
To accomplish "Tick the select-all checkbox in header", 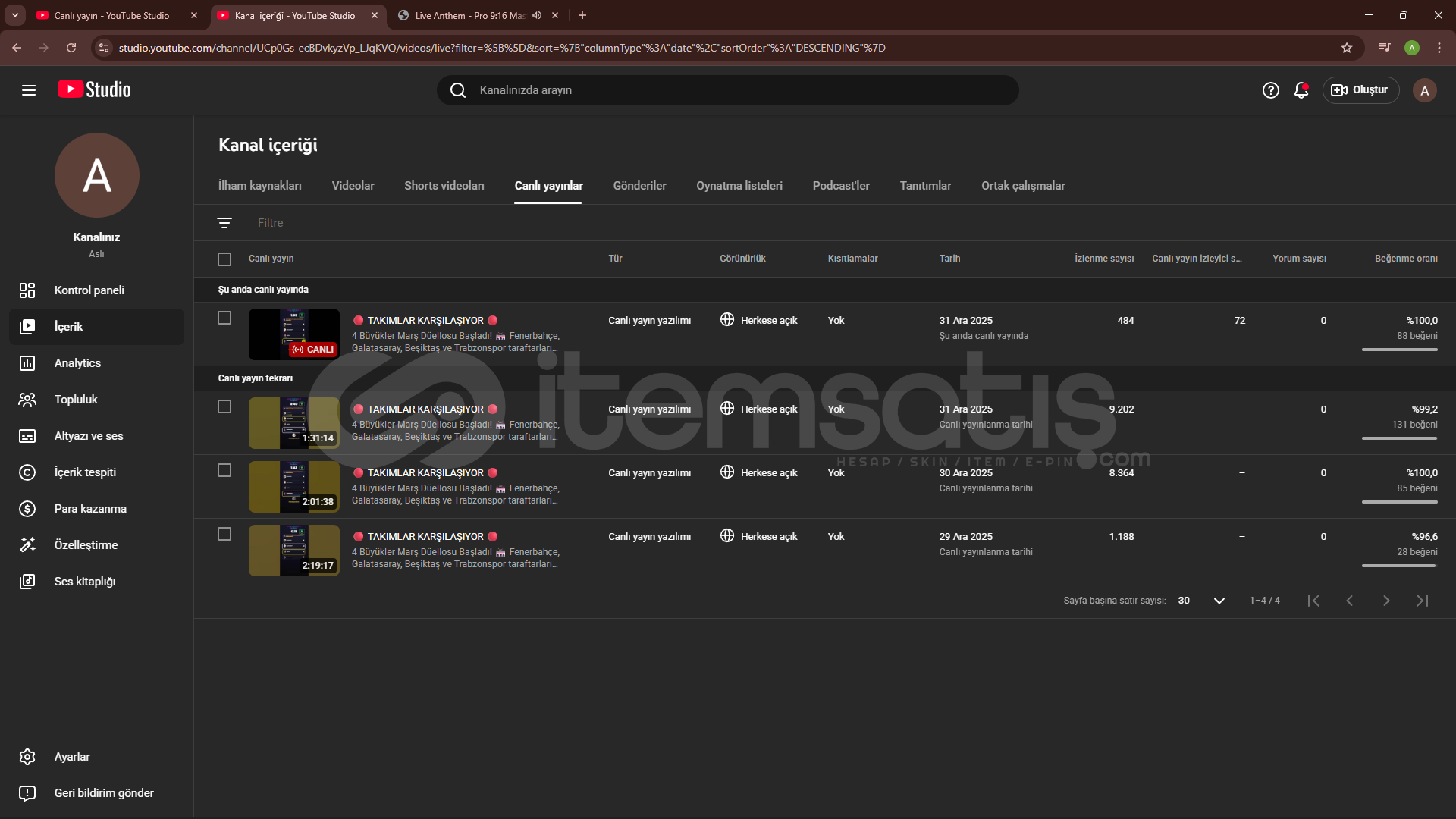I will pos(224,259).
